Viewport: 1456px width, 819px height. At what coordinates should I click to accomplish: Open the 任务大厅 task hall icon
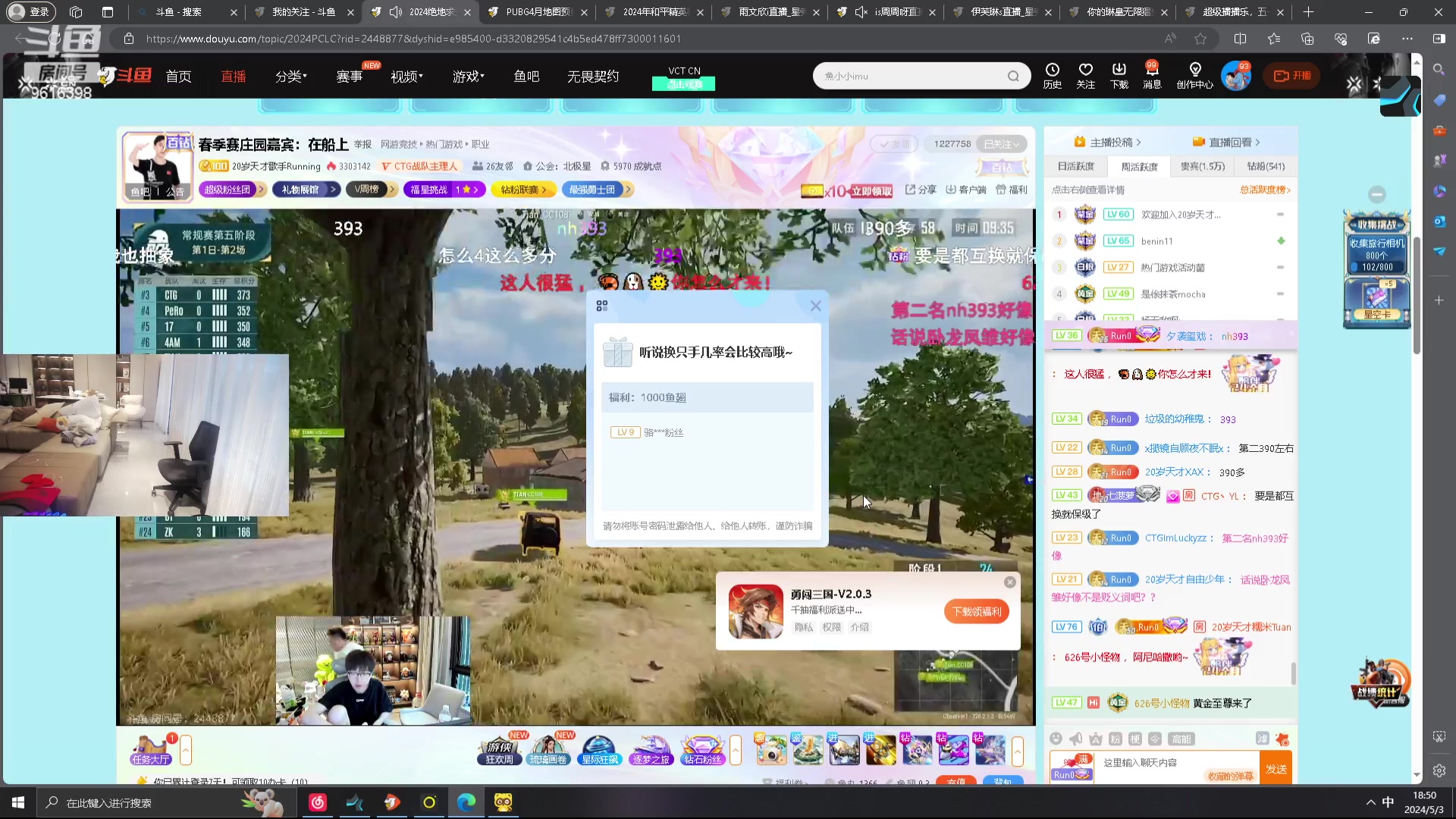[149, 751]
